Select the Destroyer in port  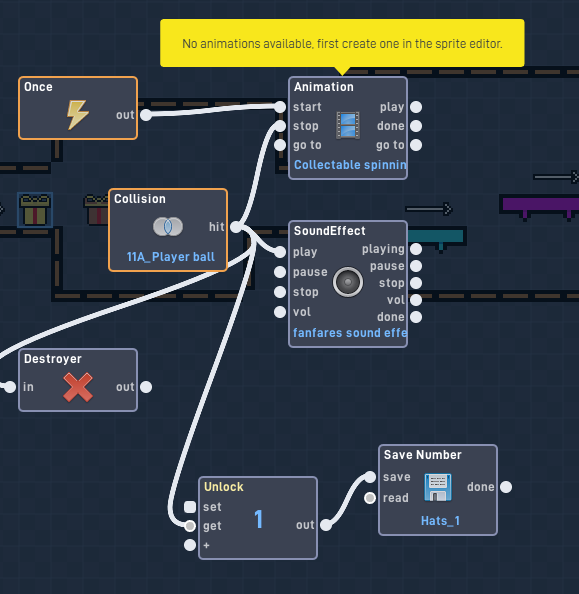(x=10, y=387)
